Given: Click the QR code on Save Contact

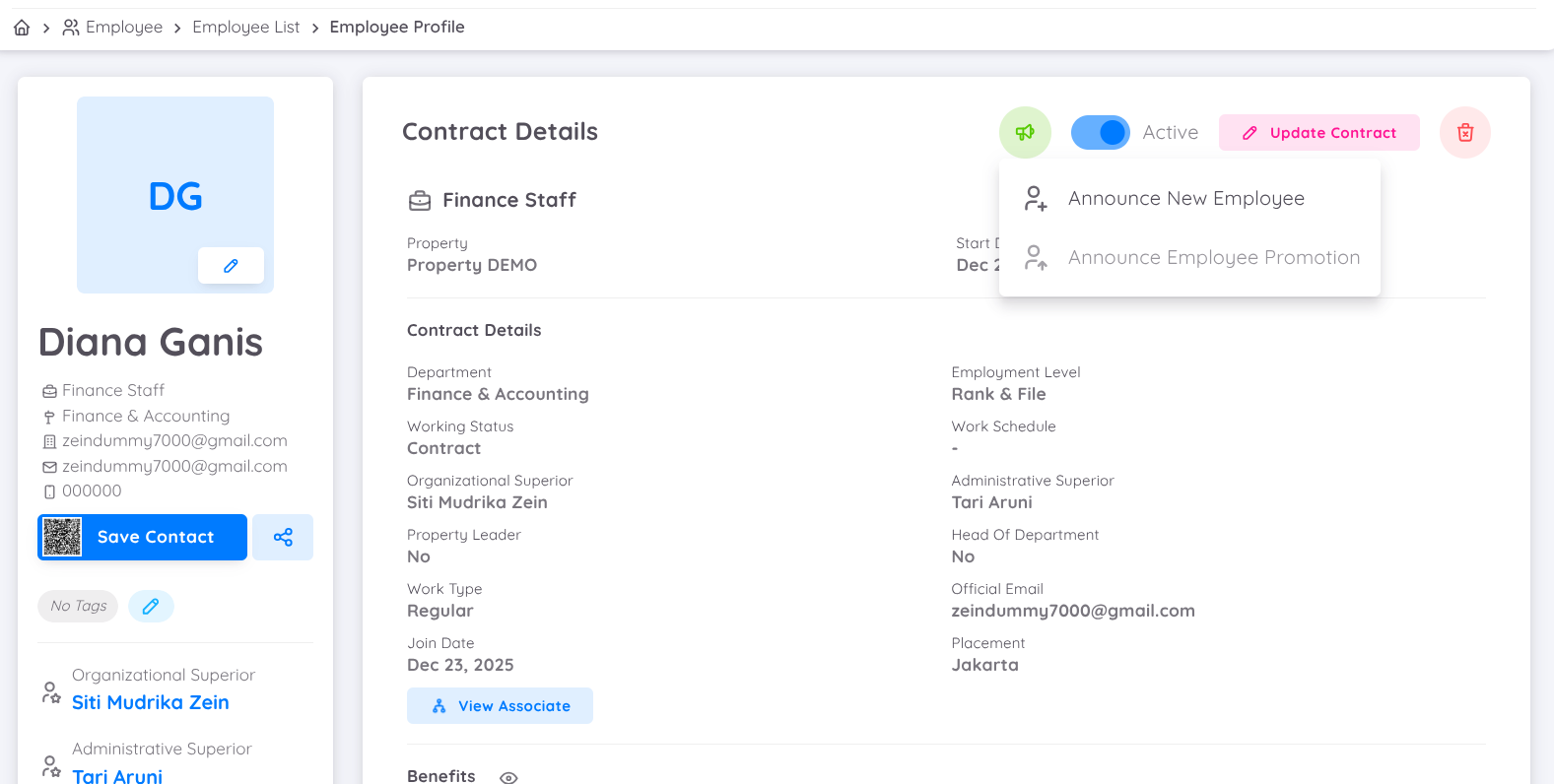Looking at the screenshot, I should pos(60,537).
